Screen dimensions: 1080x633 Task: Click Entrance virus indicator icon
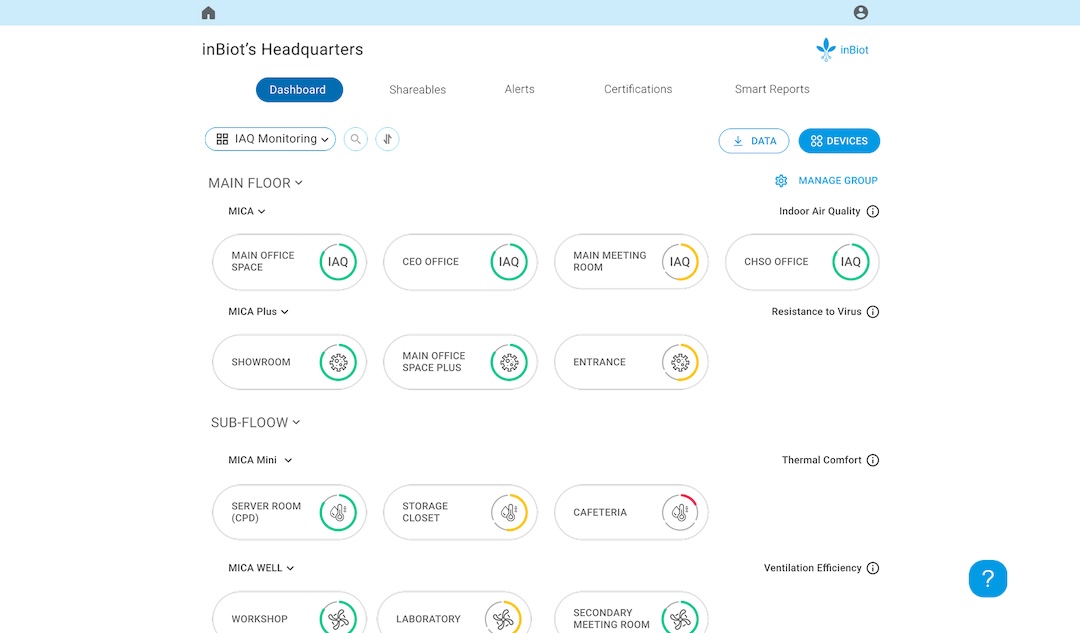coord(680,362)
